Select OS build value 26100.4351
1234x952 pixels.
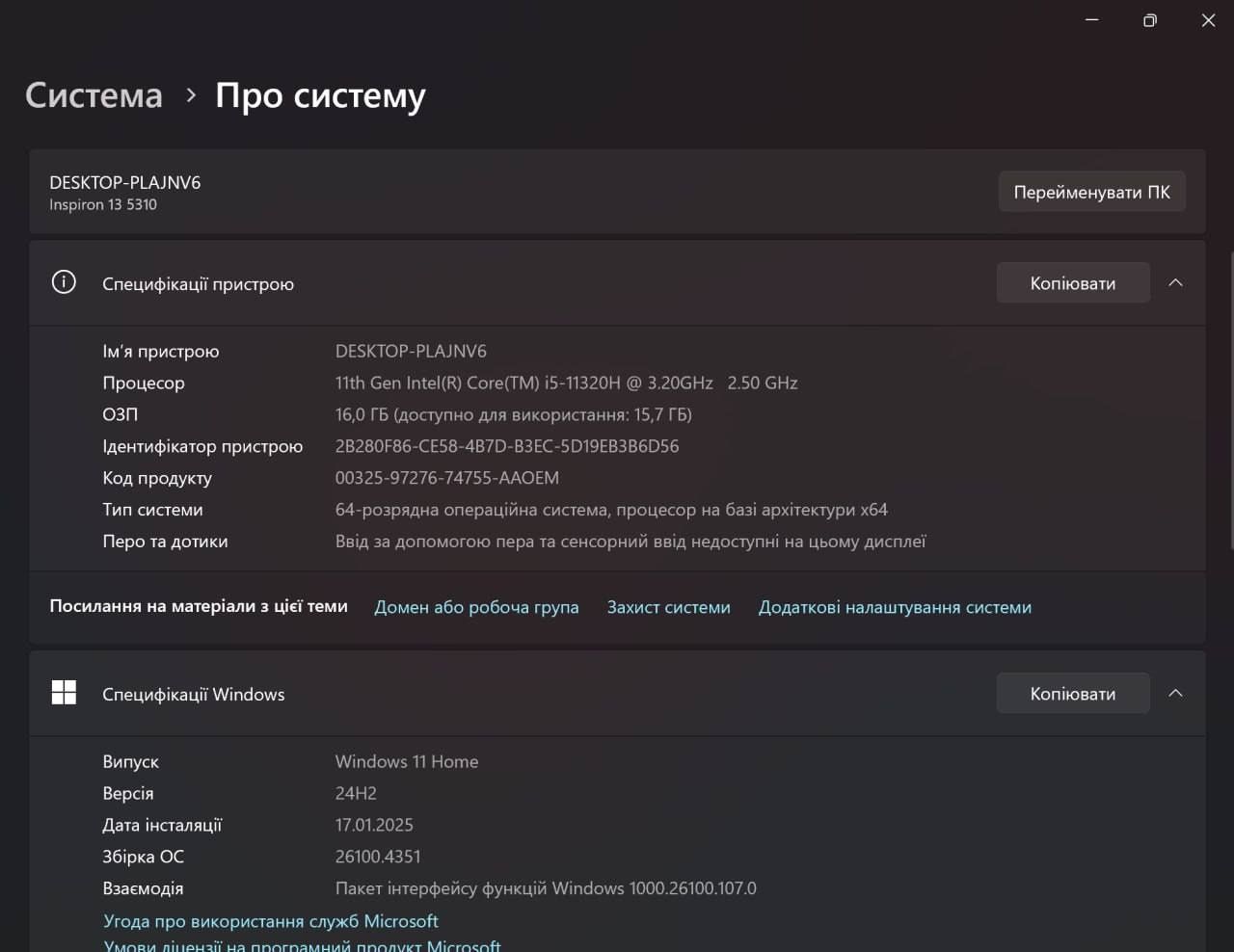(378, 857)
